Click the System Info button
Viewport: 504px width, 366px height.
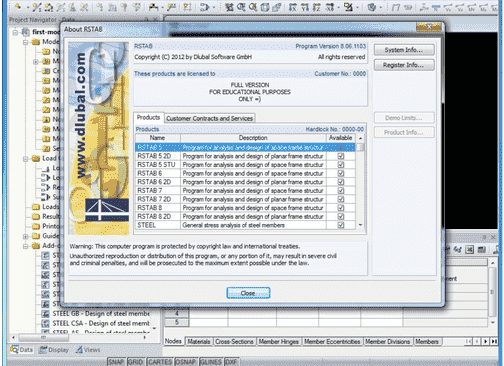point(404,50)
